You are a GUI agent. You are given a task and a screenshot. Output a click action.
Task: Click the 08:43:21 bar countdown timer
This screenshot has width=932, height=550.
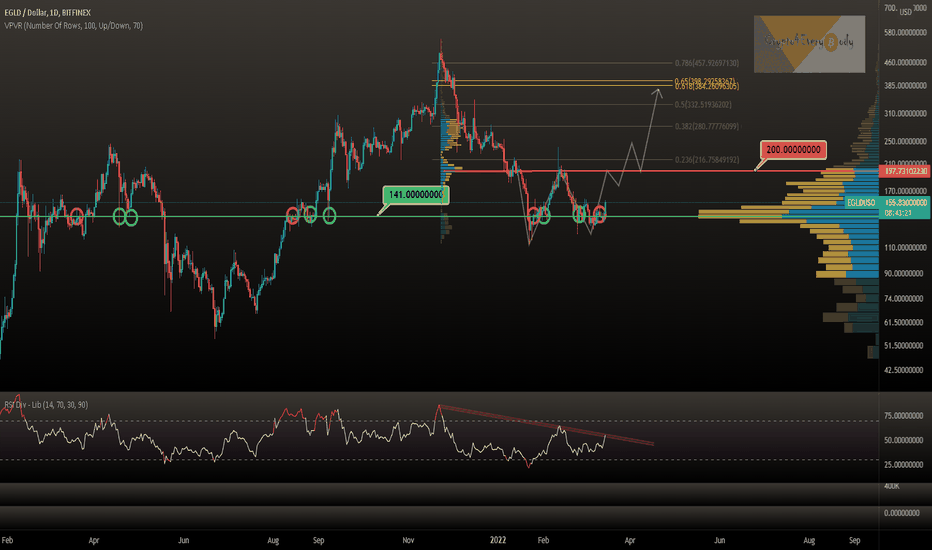pyautogui.click(x=898, y=212)
